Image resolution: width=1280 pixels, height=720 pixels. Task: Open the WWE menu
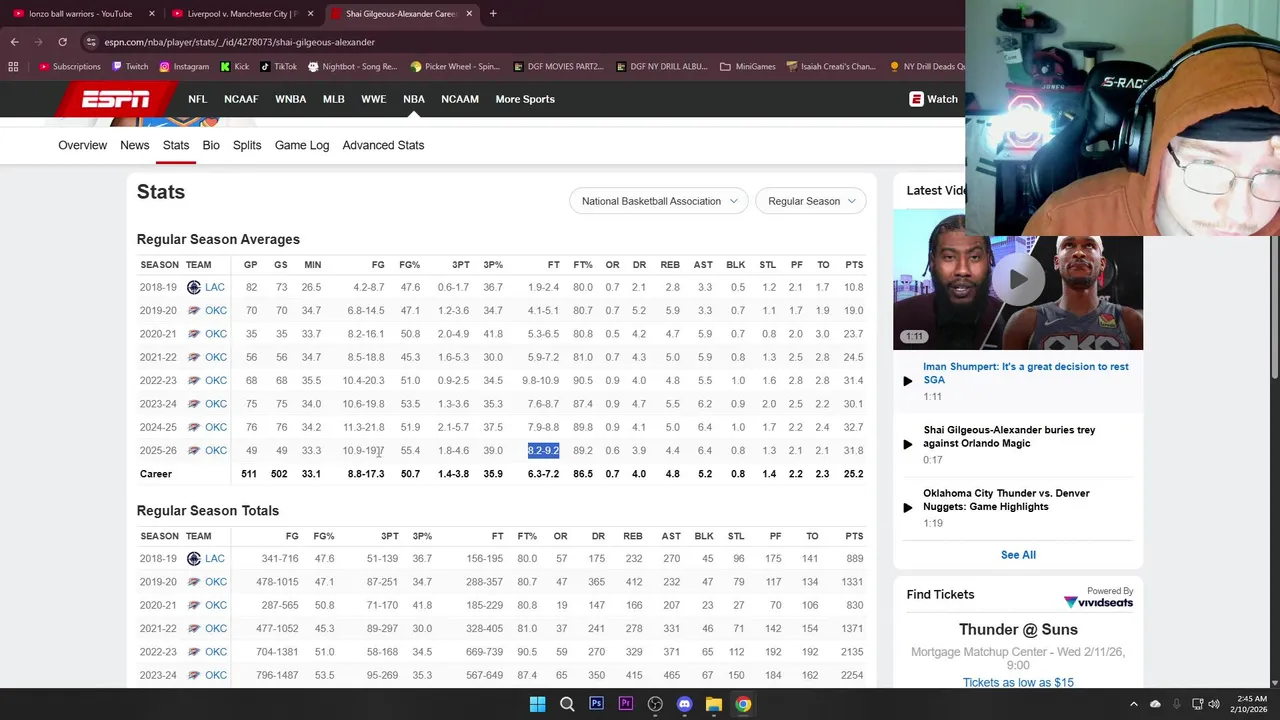coord(373,99)
